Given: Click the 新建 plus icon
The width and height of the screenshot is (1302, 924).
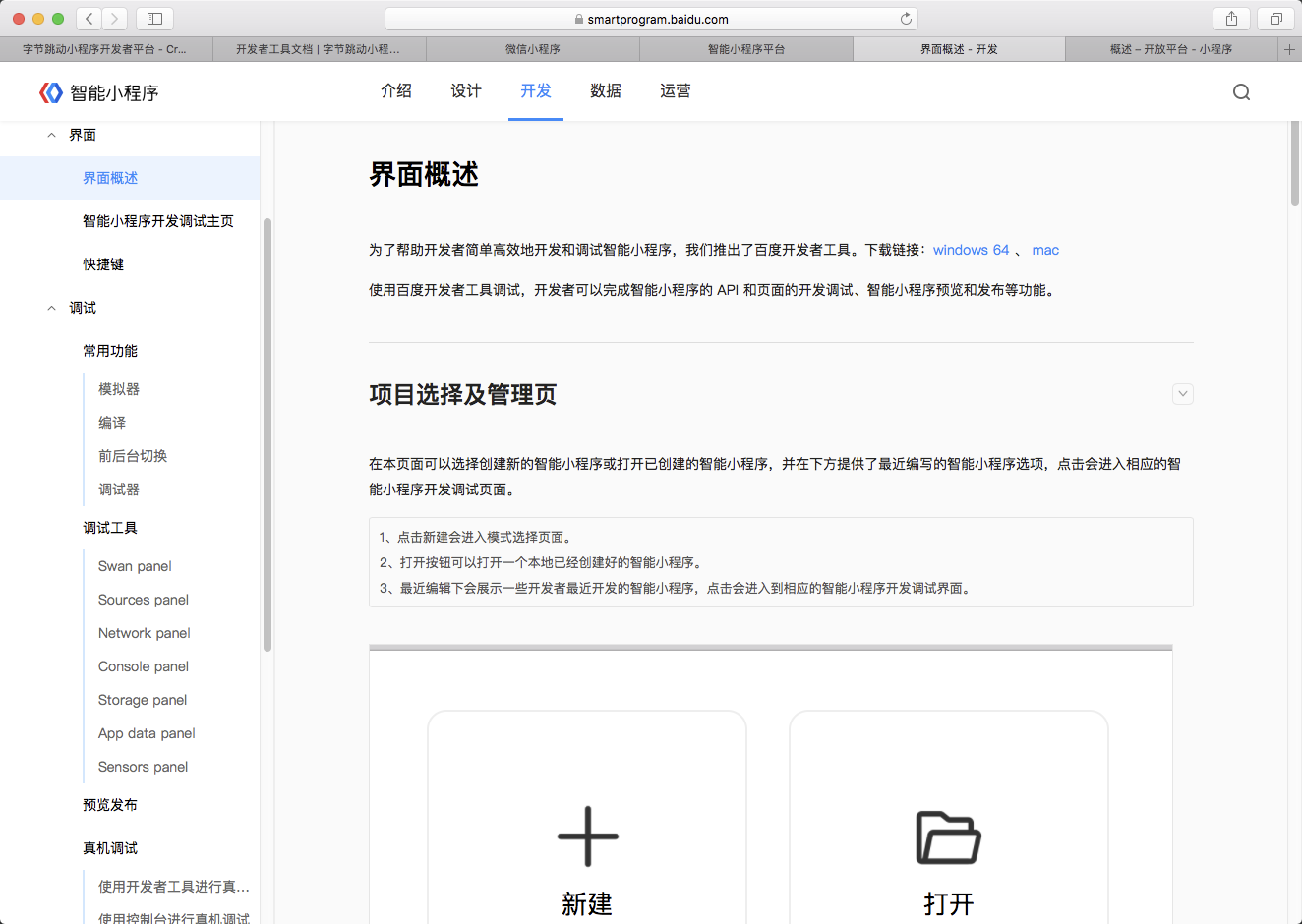Looking at the screenshot, I should click(588, 837).
